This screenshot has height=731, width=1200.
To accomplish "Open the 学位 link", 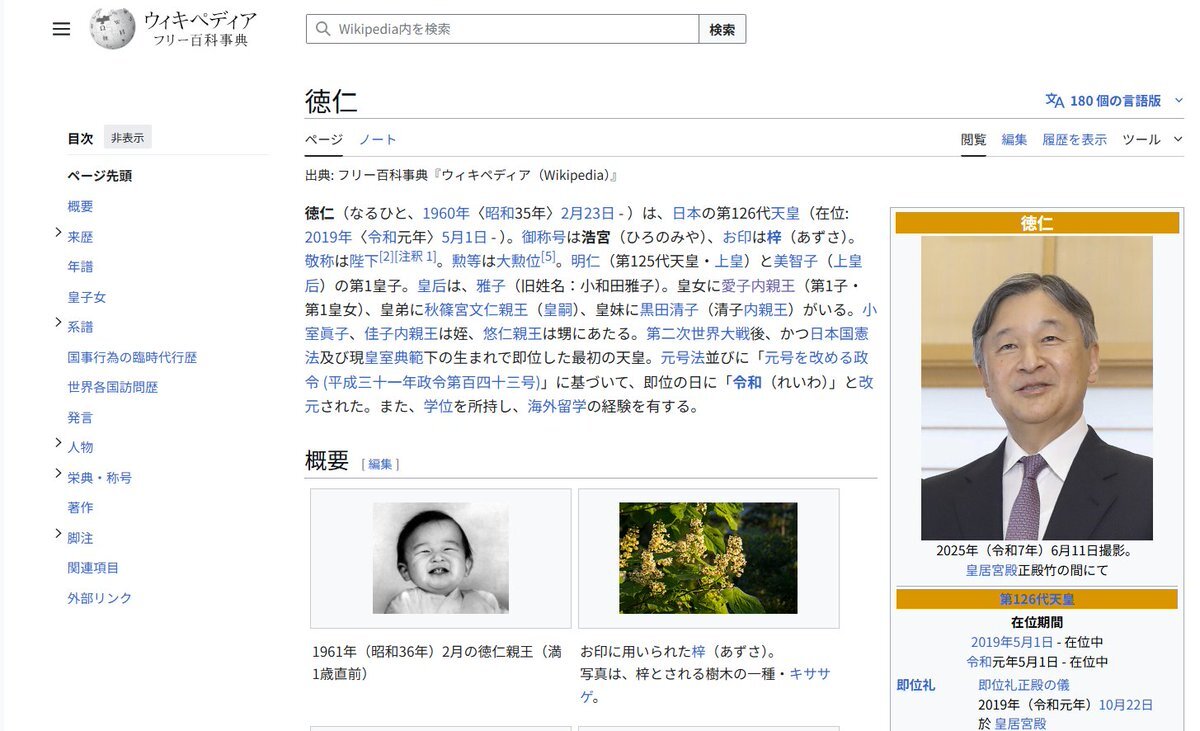I will 438,406.
